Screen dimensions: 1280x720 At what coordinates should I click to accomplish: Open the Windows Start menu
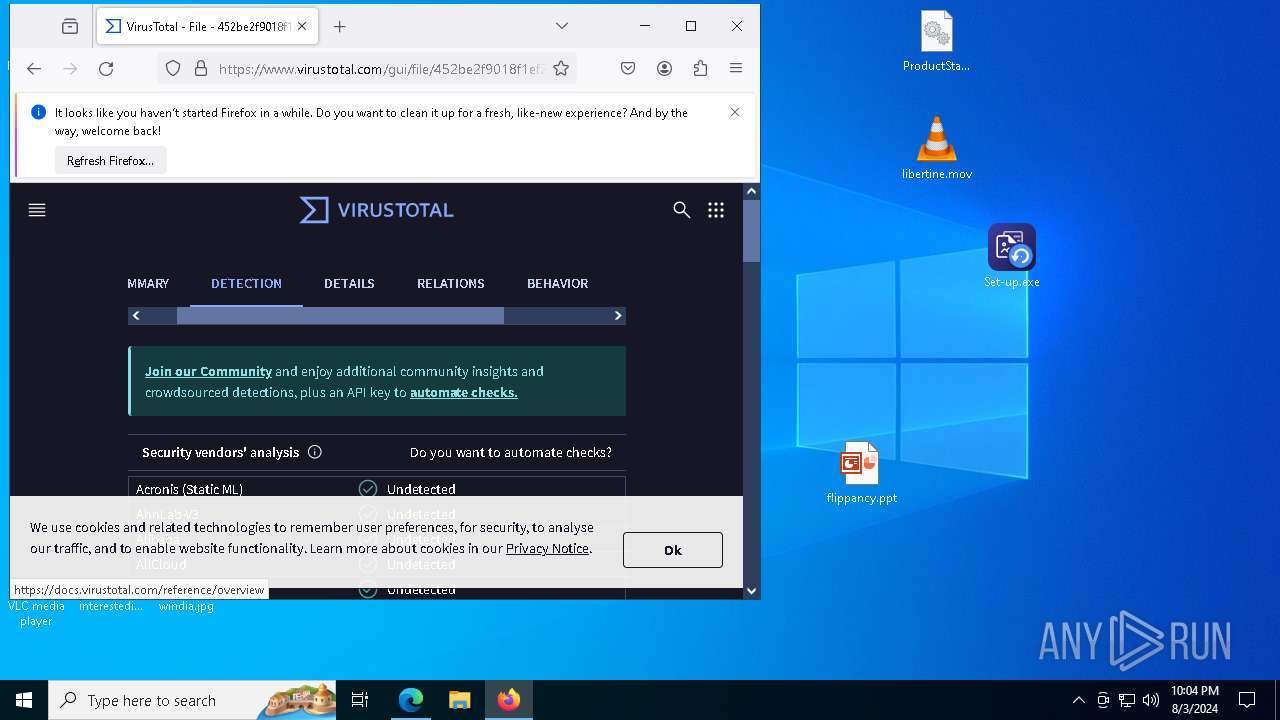(x=24, y=700)
